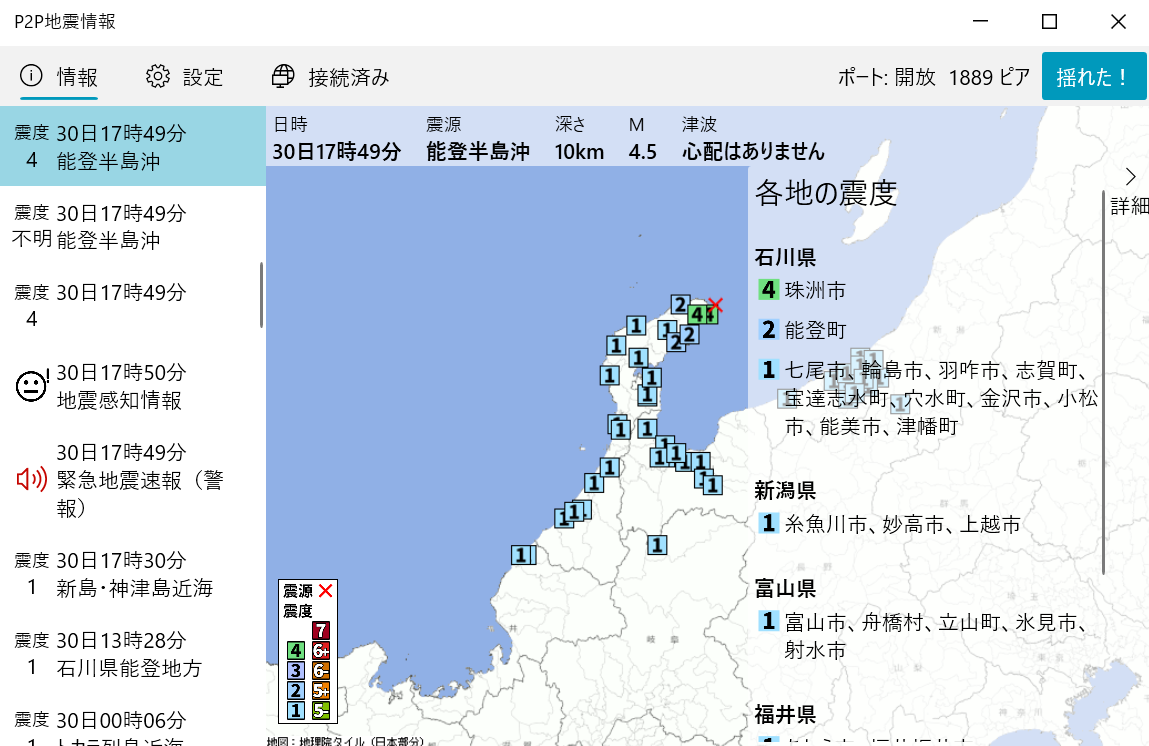The width and height of the screenshot is (1149, 746).
Task: Open the 石川県能登地方 13時28分 earthquake entry
Action: click(x=132, y=653)
